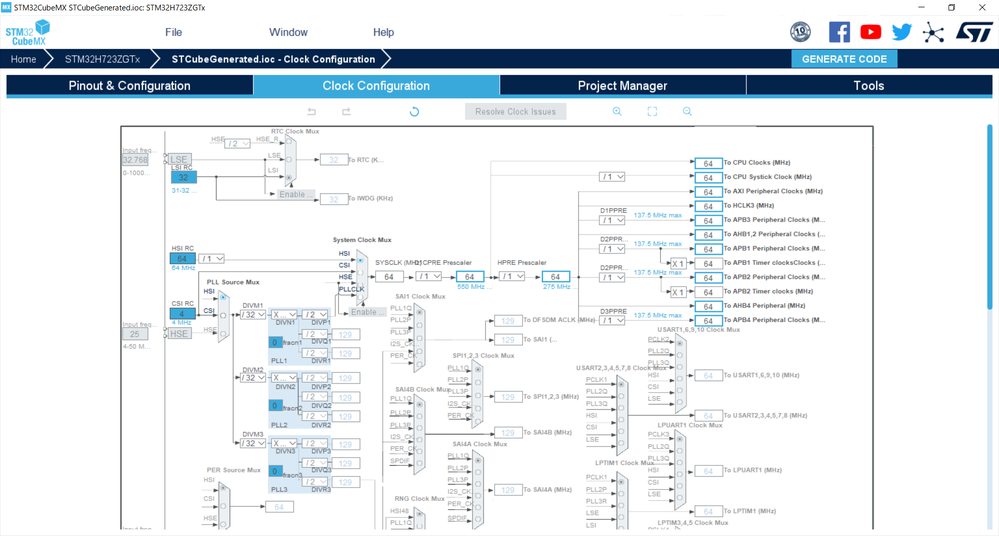999x536 pixels.
Task: Click the HSI RC 64 value box
Action: coord(182,259)
